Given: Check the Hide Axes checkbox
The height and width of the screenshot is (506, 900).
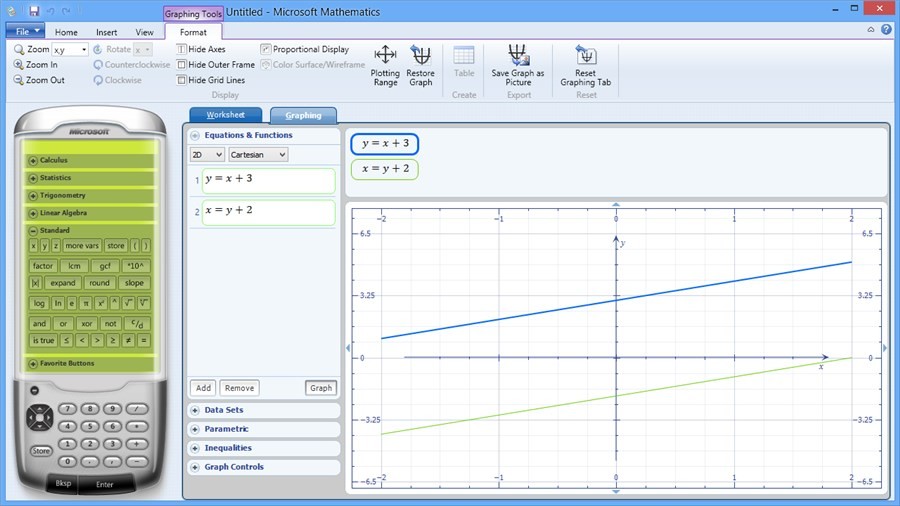Looking at the screenshot, I should (181, 49).
